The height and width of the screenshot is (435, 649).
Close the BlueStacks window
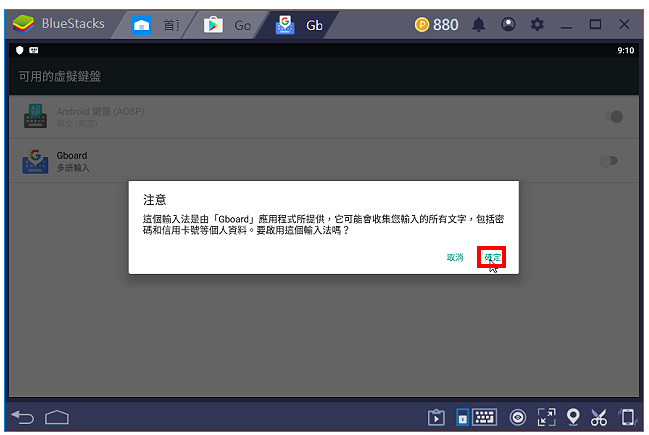coord(624,24)
